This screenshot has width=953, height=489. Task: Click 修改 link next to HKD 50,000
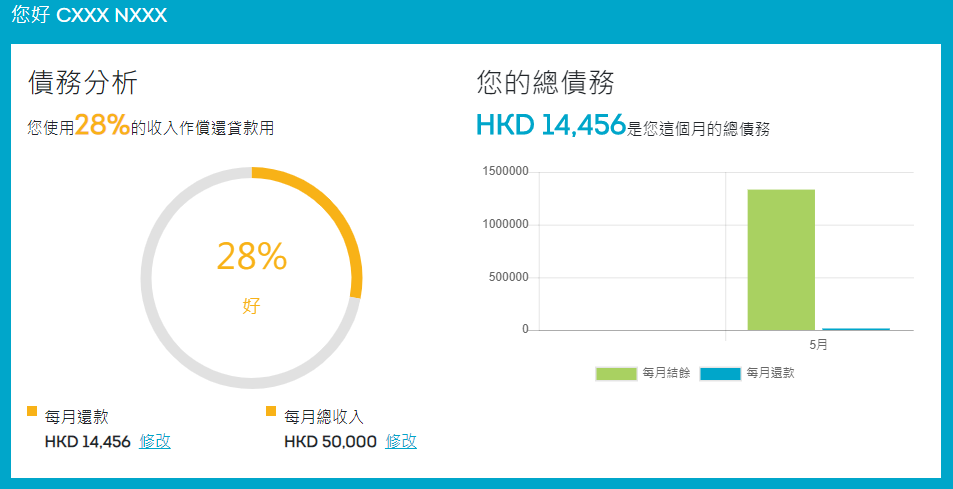point(401,442)
